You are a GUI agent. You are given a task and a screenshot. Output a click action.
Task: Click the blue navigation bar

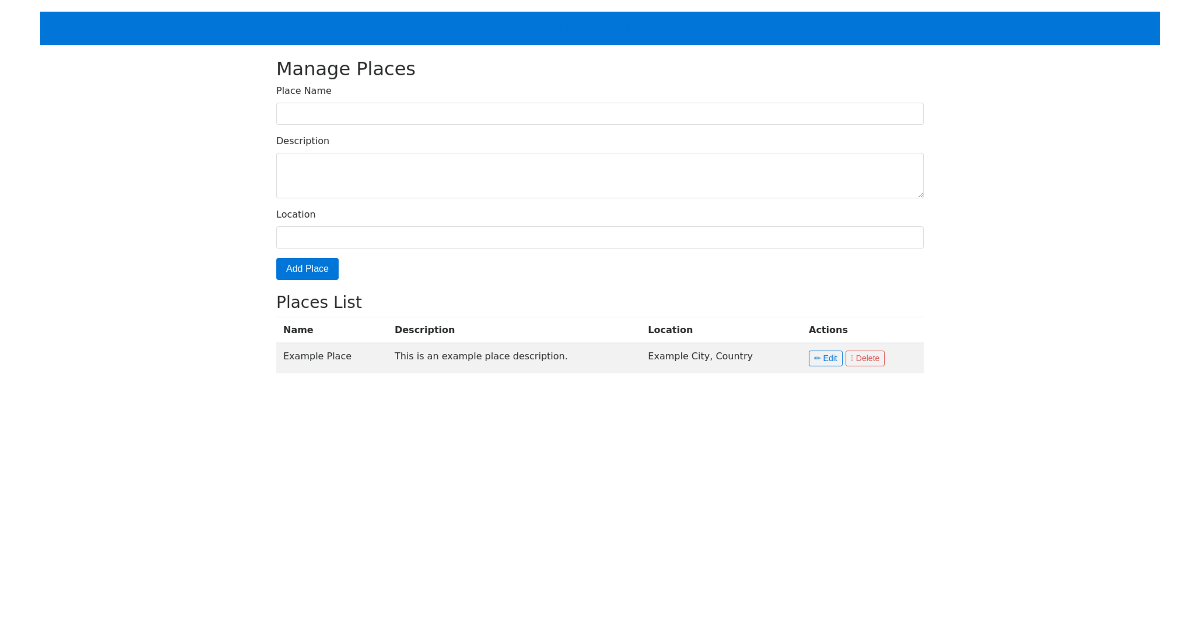click(600, 28)
